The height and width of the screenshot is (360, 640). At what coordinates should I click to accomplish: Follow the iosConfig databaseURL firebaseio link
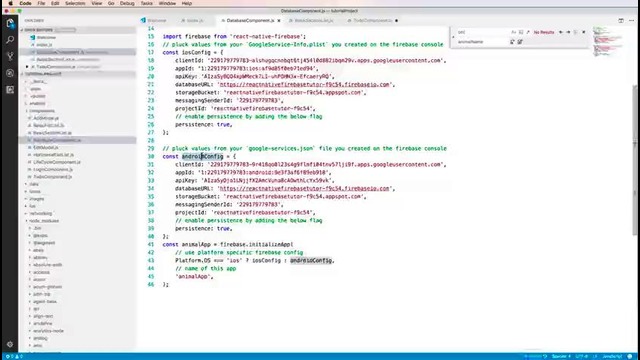pyautogui.click(x=304, y=84)
